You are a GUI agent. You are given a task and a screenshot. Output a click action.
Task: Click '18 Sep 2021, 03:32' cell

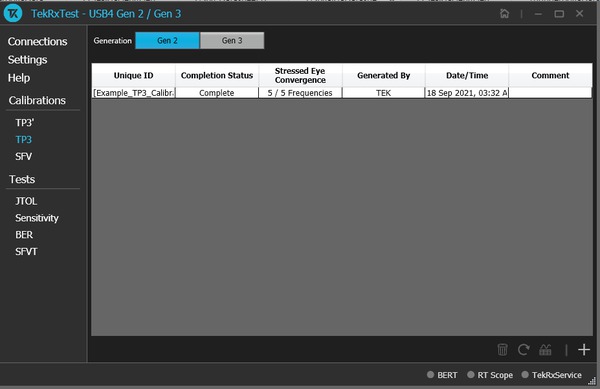tap(466, 93)
